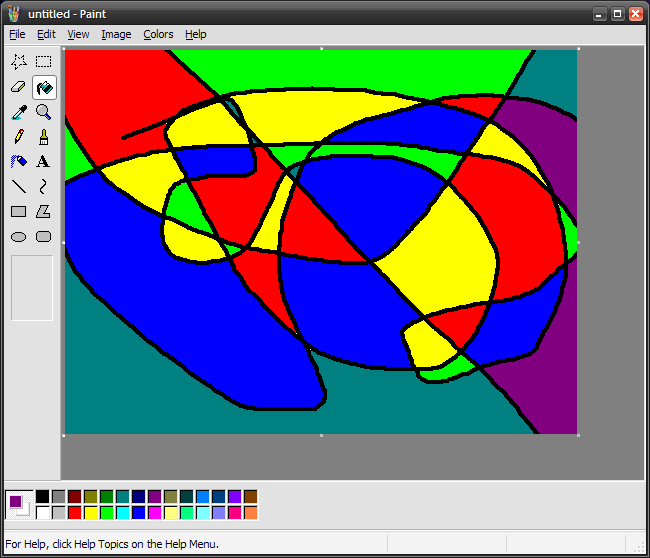Select the Rounded Rectangle tool
The width and height of the screenshot is (650, 558).
click(44, 237)
